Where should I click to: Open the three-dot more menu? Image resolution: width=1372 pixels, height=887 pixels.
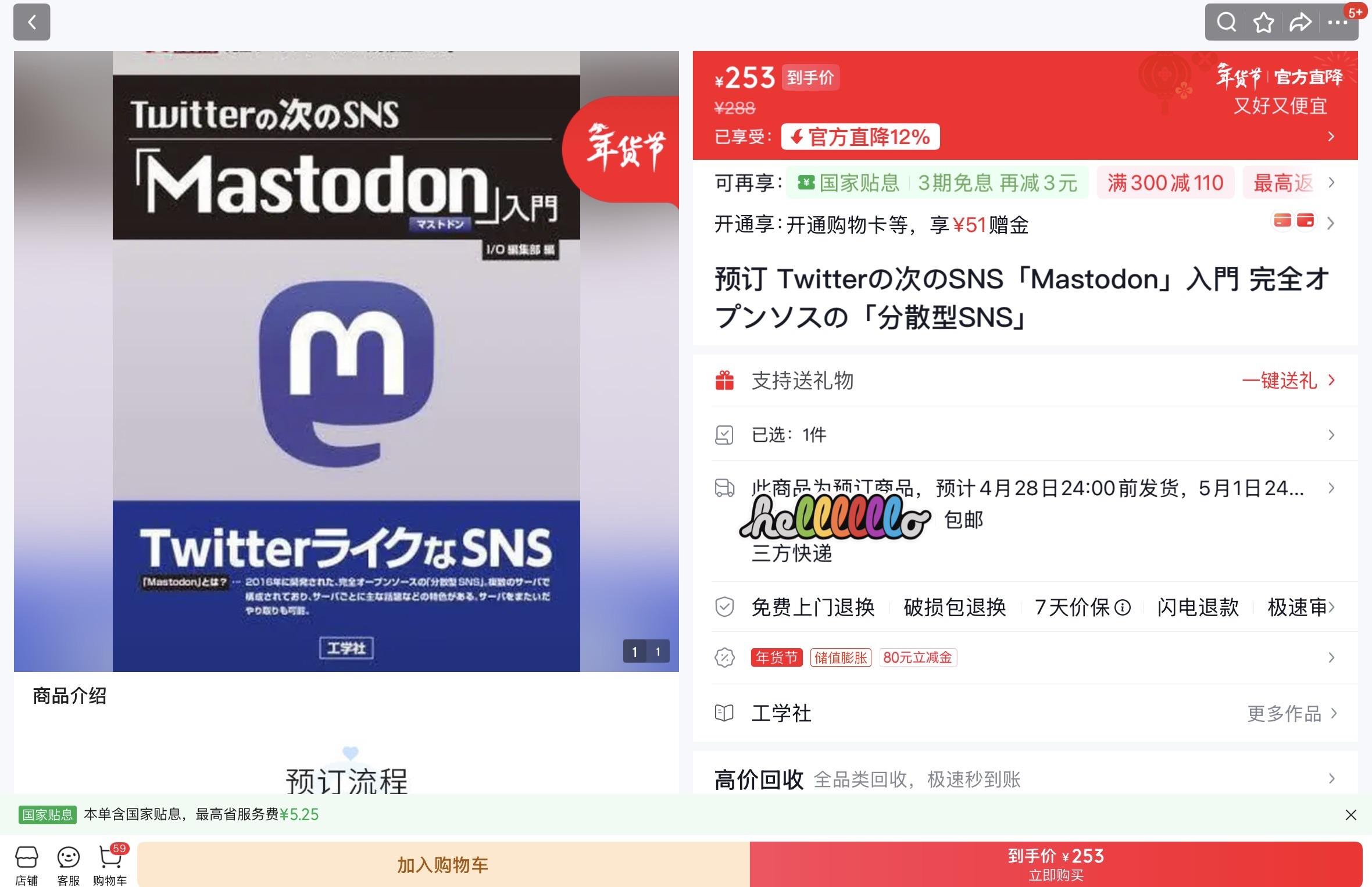click(x=1337, y=23)
